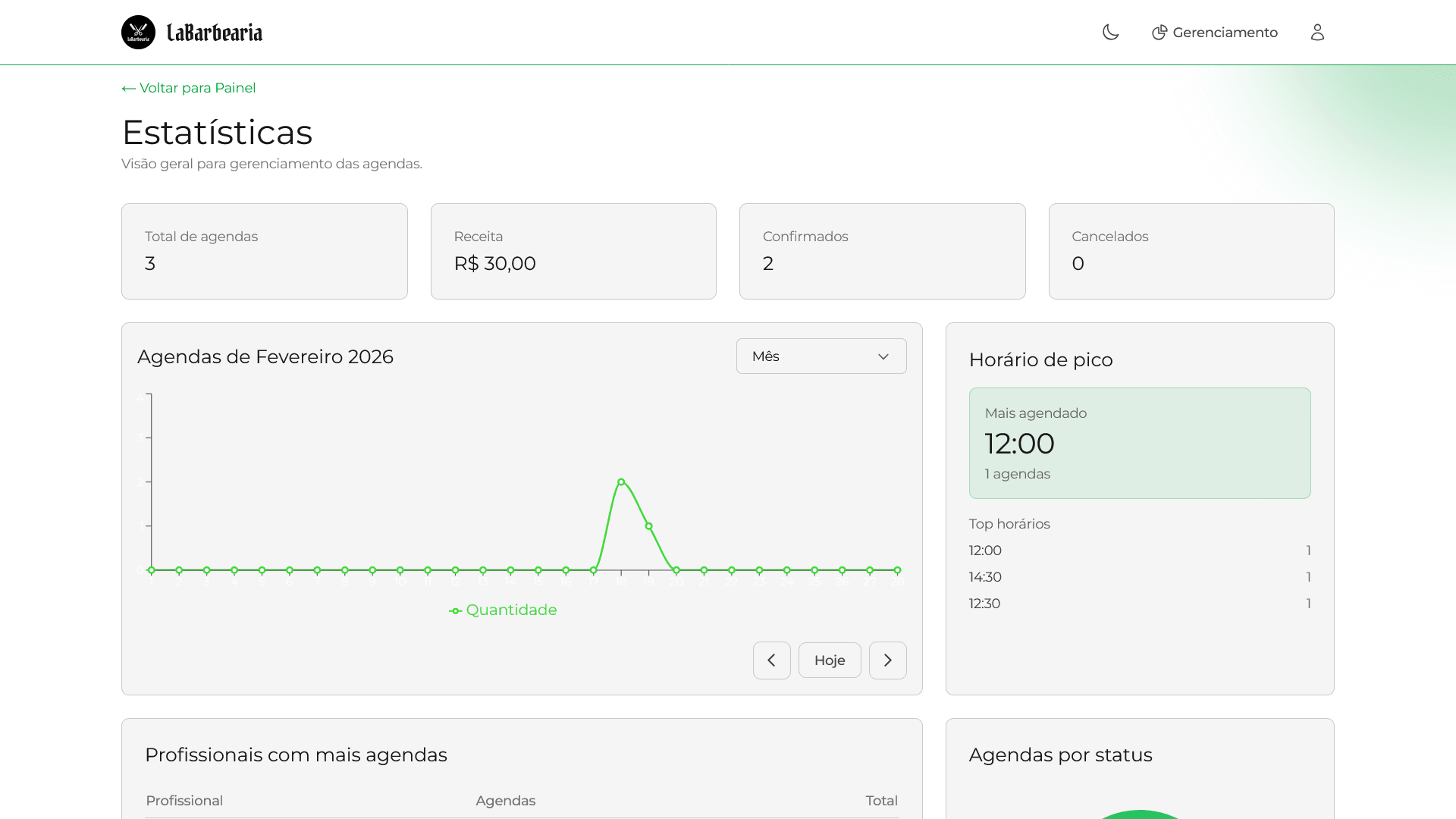Viewport: 1456px width, 819px height.
Task: Click the Agendas por status heading
Action: tap(1061, 755)
